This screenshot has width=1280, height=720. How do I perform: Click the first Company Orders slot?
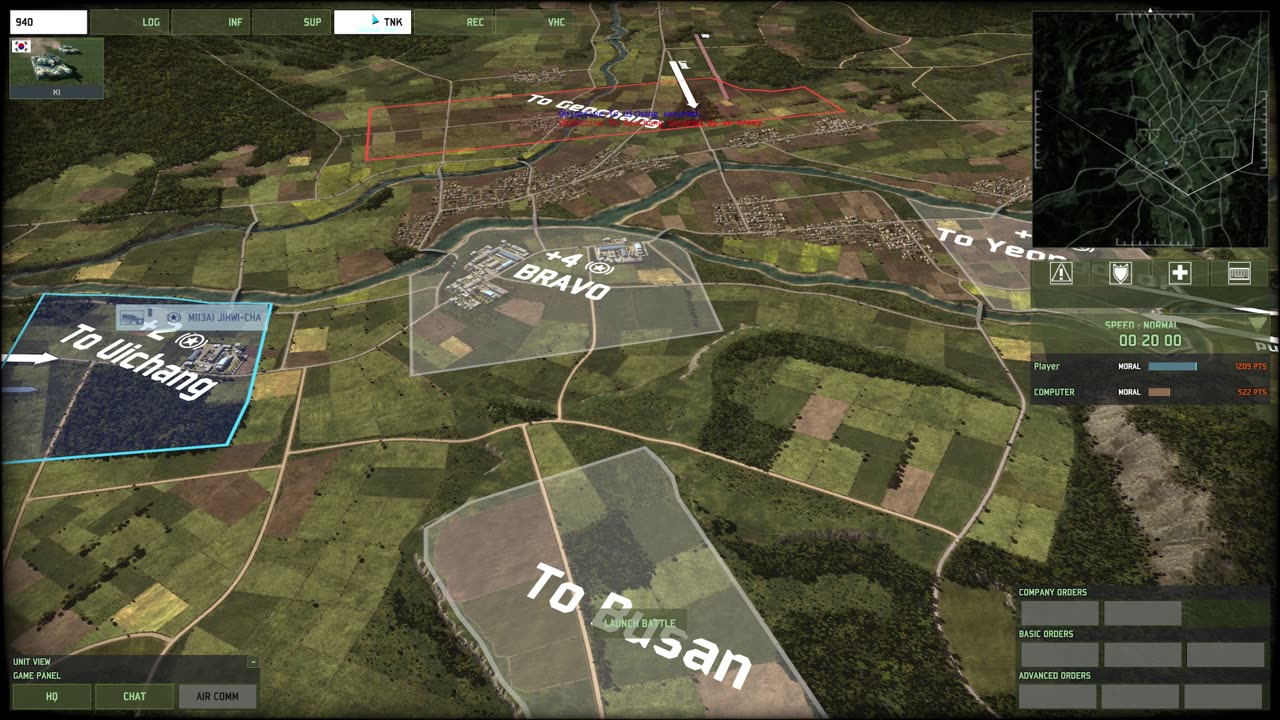coord(1059,613)
